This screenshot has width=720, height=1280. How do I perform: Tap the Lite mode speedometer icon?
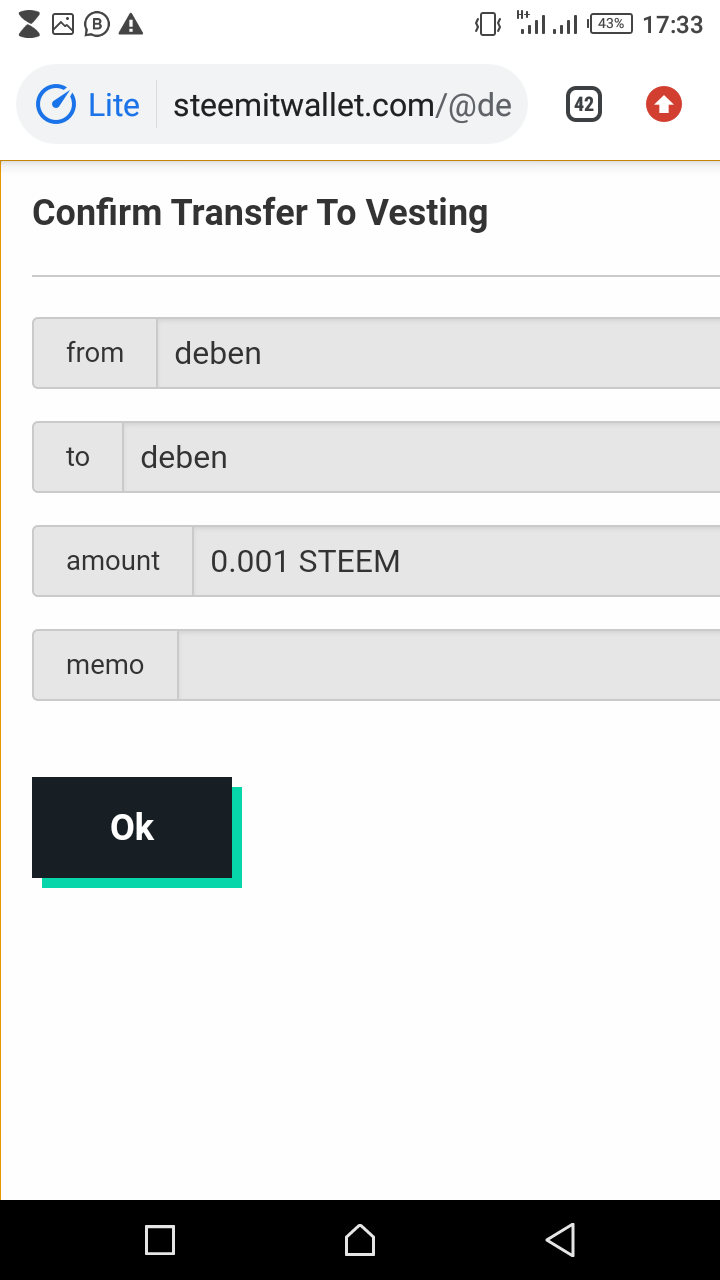click(56, 105)
